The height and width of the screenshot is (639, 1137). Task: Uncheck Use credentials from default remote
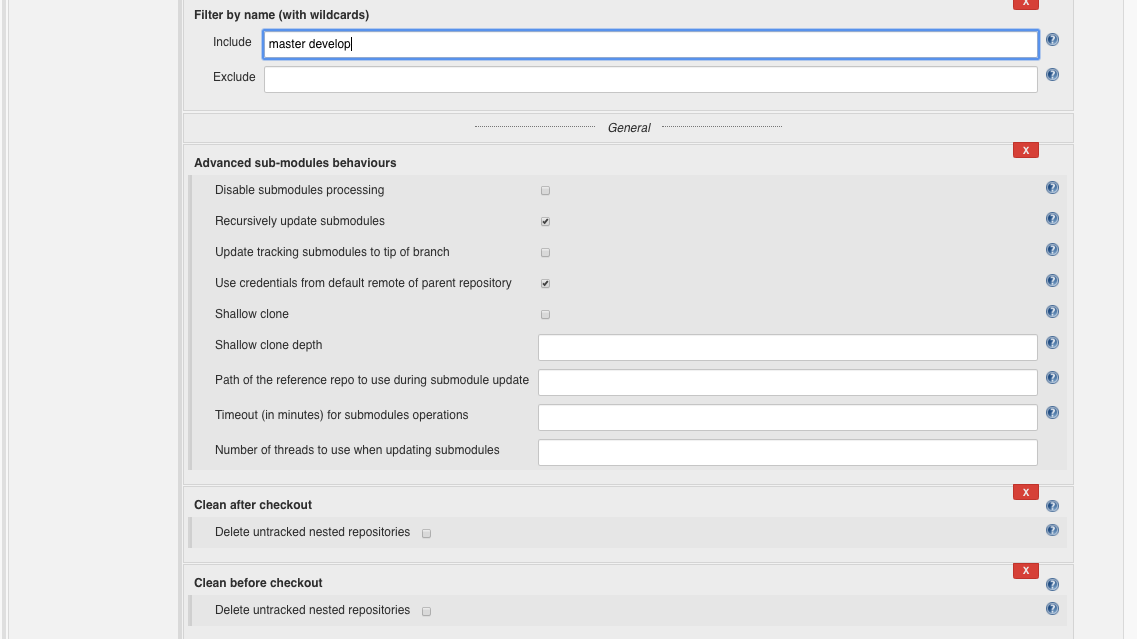545,283
